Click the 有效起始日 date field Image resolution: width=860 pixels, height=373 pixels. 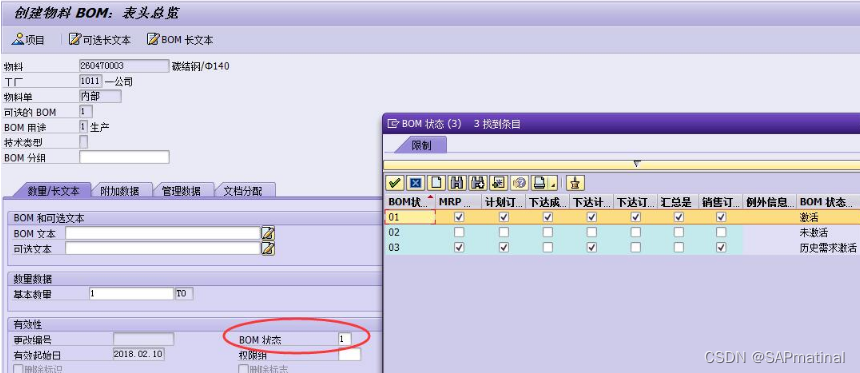point(138,354)
